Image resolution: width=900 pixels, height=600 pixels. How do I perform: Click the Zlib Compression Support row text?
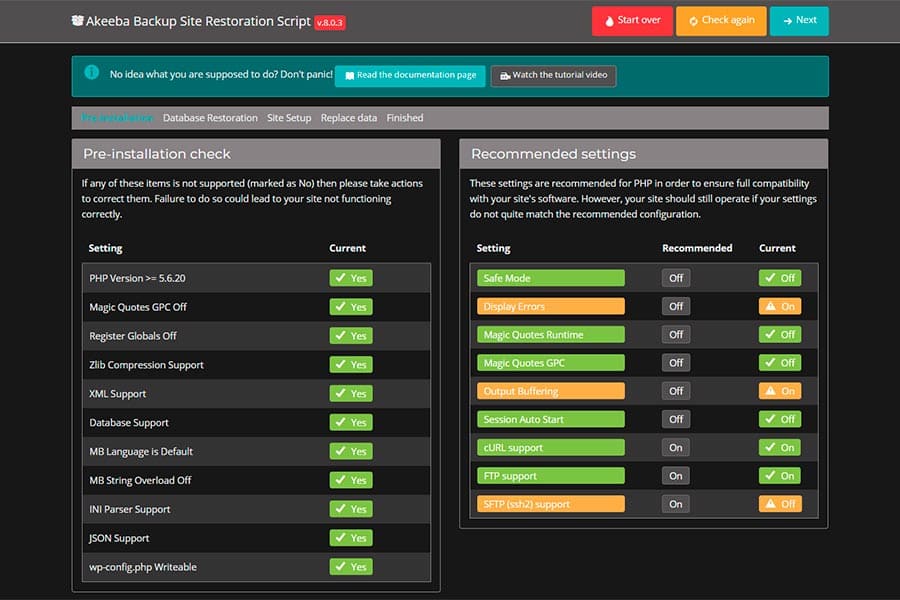[x=146, y=365]
